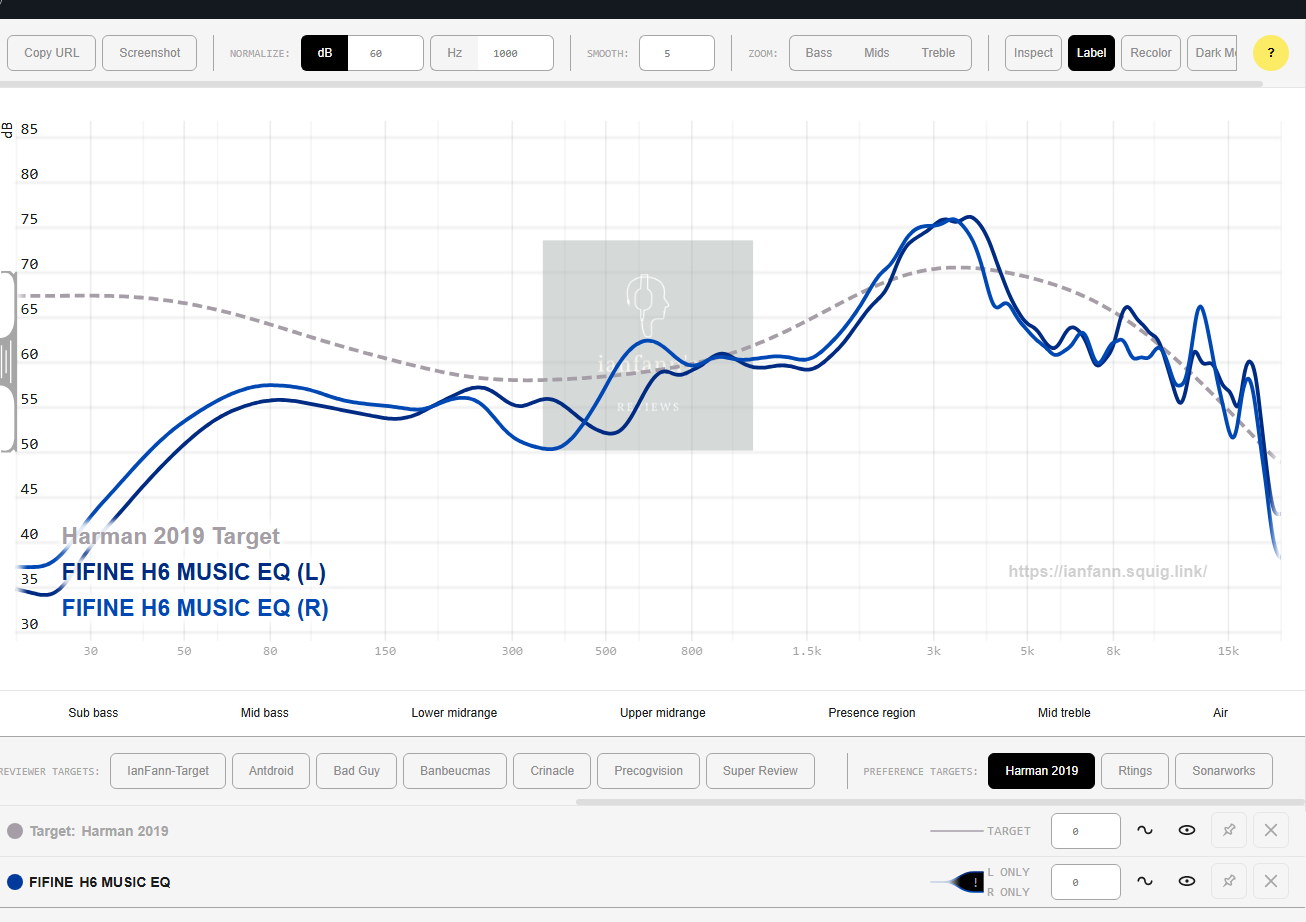Turn on Dark Mode
Viewport: 1306px width, 922px height.
tap(1212, 53)
